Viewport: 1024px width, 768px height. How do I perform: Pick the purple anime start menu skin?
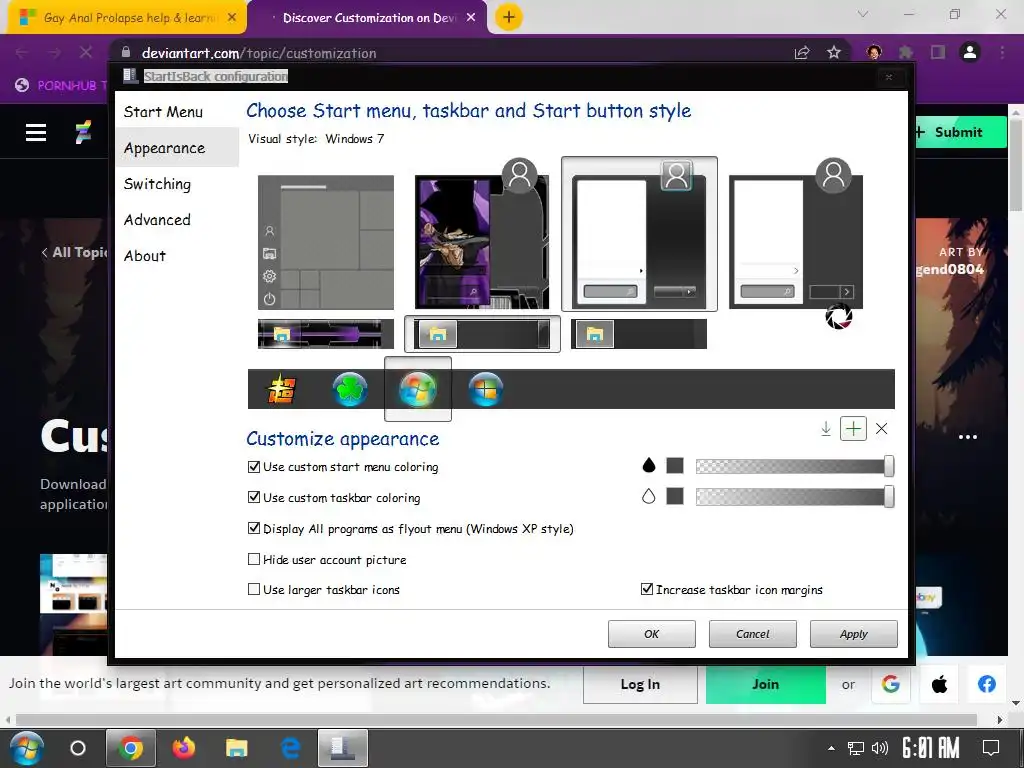pyautogui.click(x=482, y=242)
